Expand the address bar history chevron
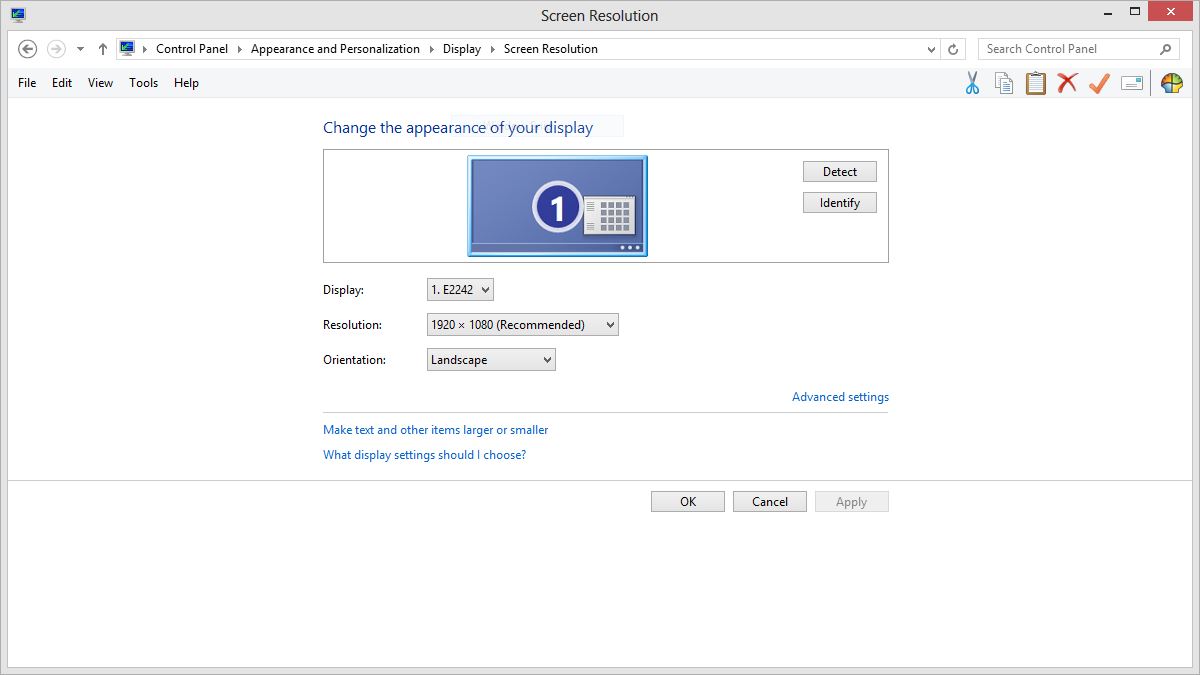The height and width of the screenshot is (675, 1200). [931, 49]
